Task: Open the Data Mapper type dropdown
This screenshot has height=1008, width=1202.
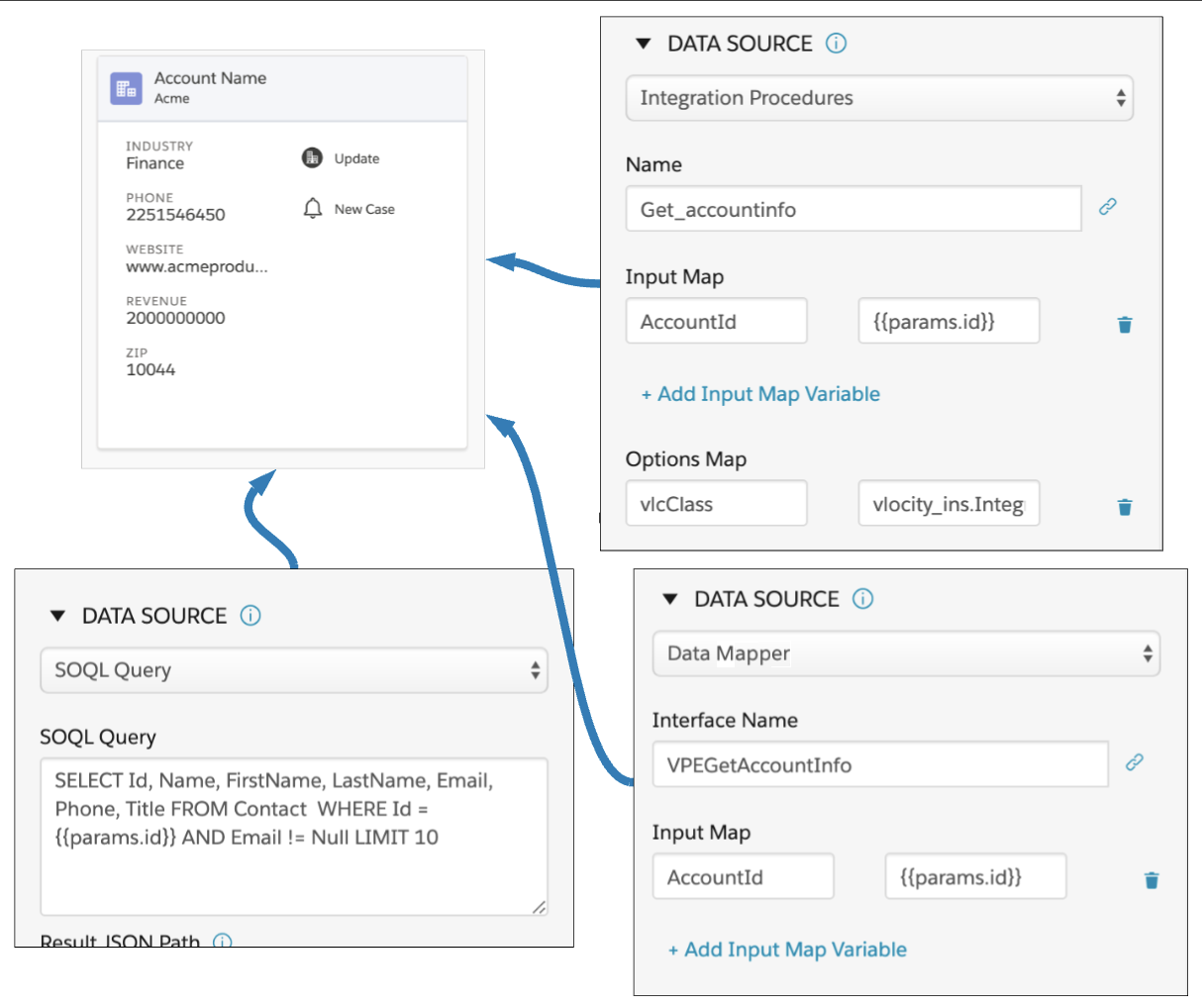Action: click(x=906, y=654)
